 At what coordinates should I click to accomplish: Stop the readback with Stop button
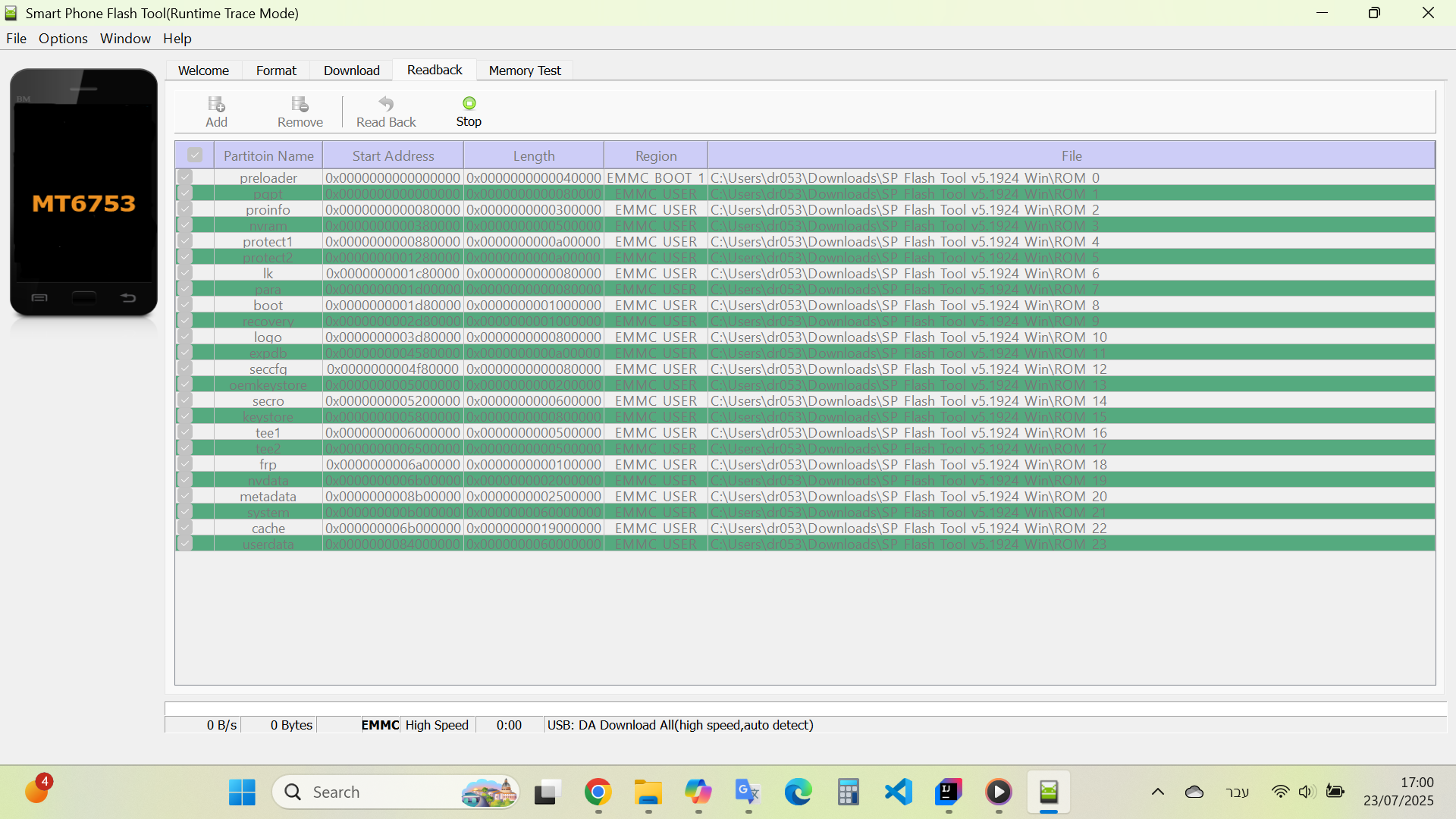point(469,111)
